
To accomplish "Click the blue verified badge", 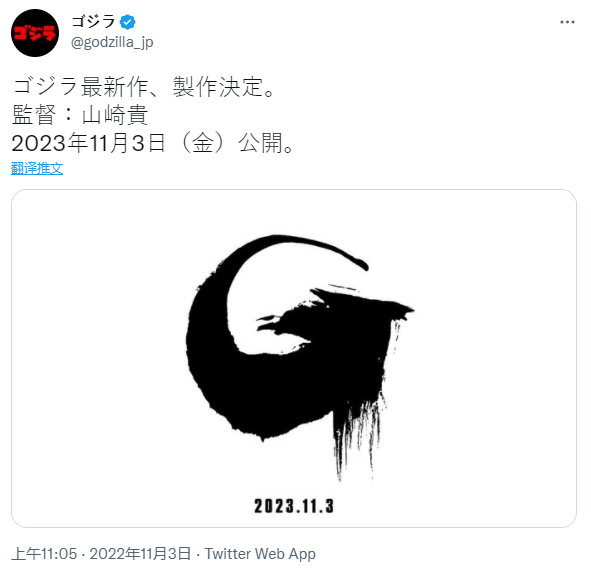I will pyautogui.click(x=127, y=22).
